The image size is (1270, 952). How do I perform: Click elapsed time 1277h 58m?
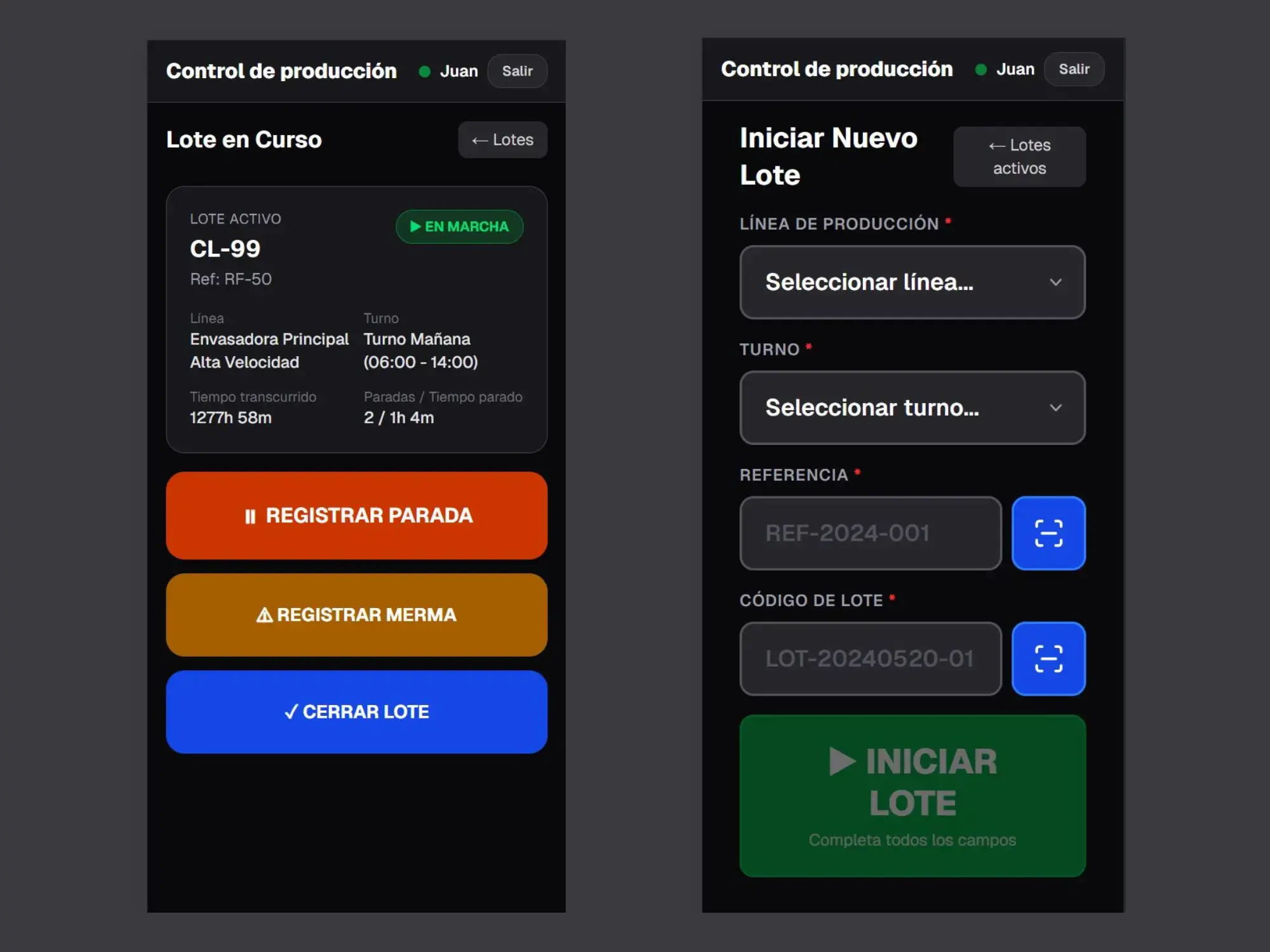point(231,418)
